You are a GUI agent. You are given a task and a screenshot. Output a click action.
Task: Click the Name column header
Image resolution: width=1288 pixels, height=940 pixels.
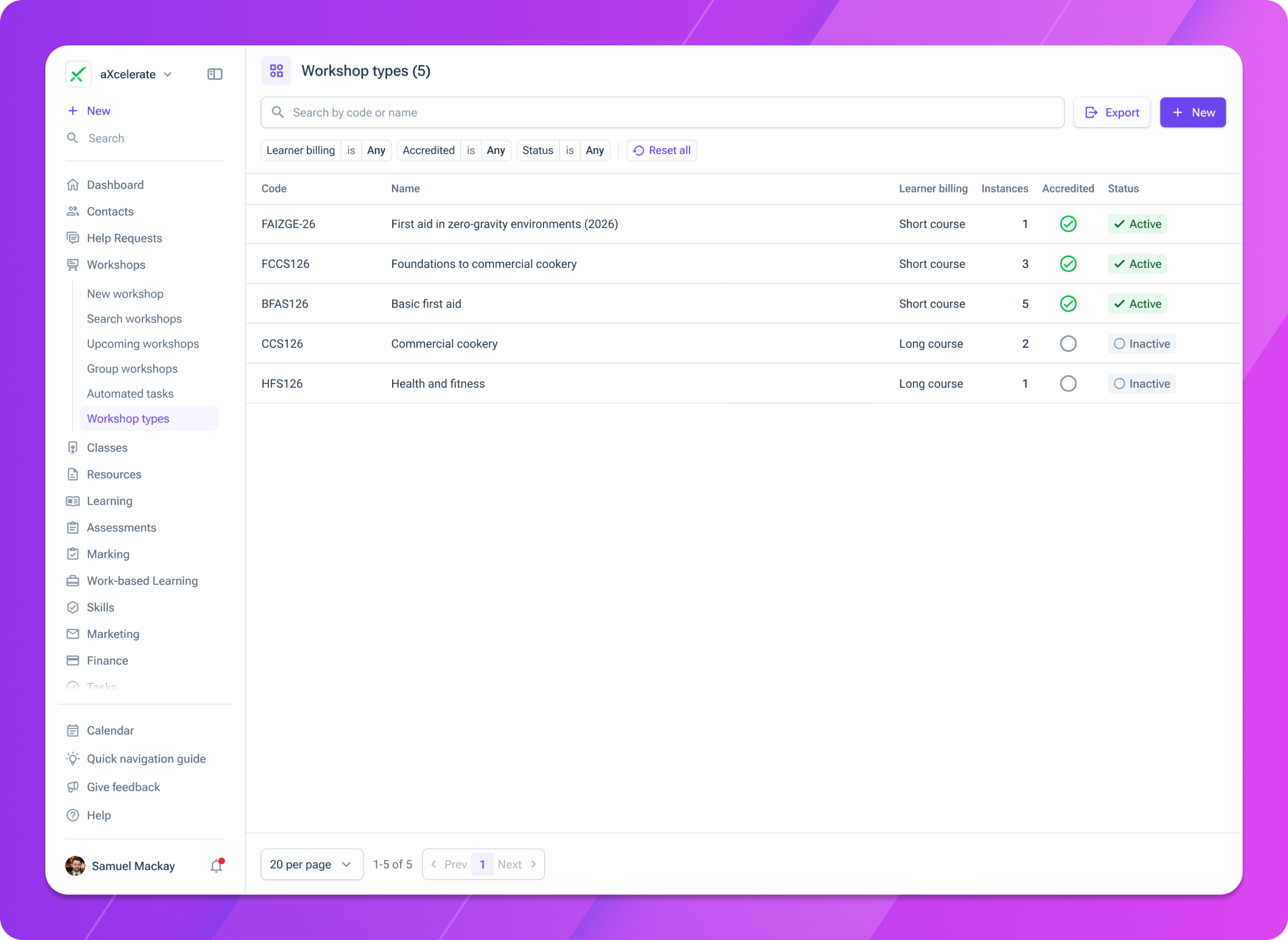pyautogui.click(x=406, y=189)
